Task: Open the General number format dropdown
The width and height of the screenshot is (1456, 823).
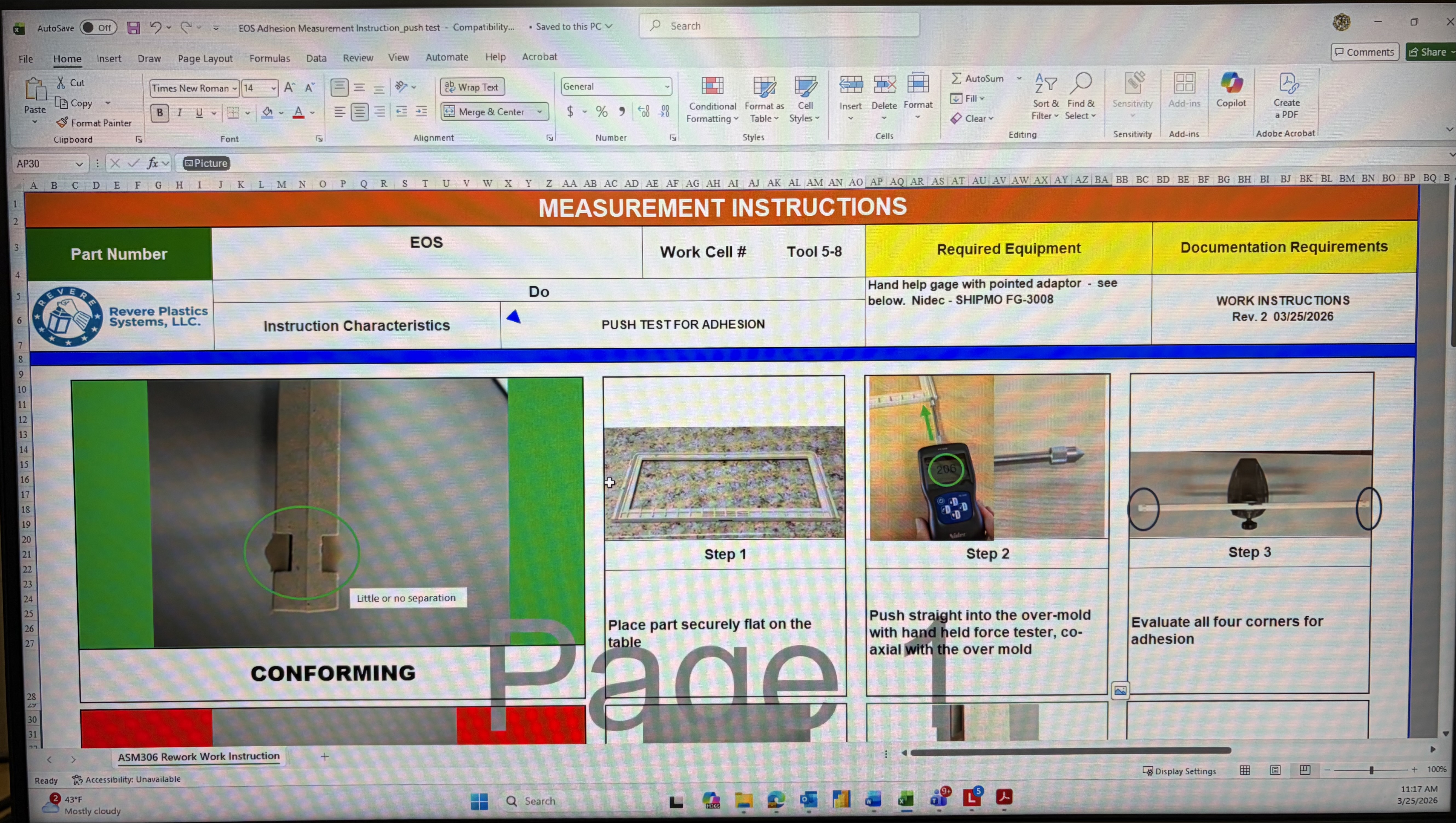Action: 667,86
